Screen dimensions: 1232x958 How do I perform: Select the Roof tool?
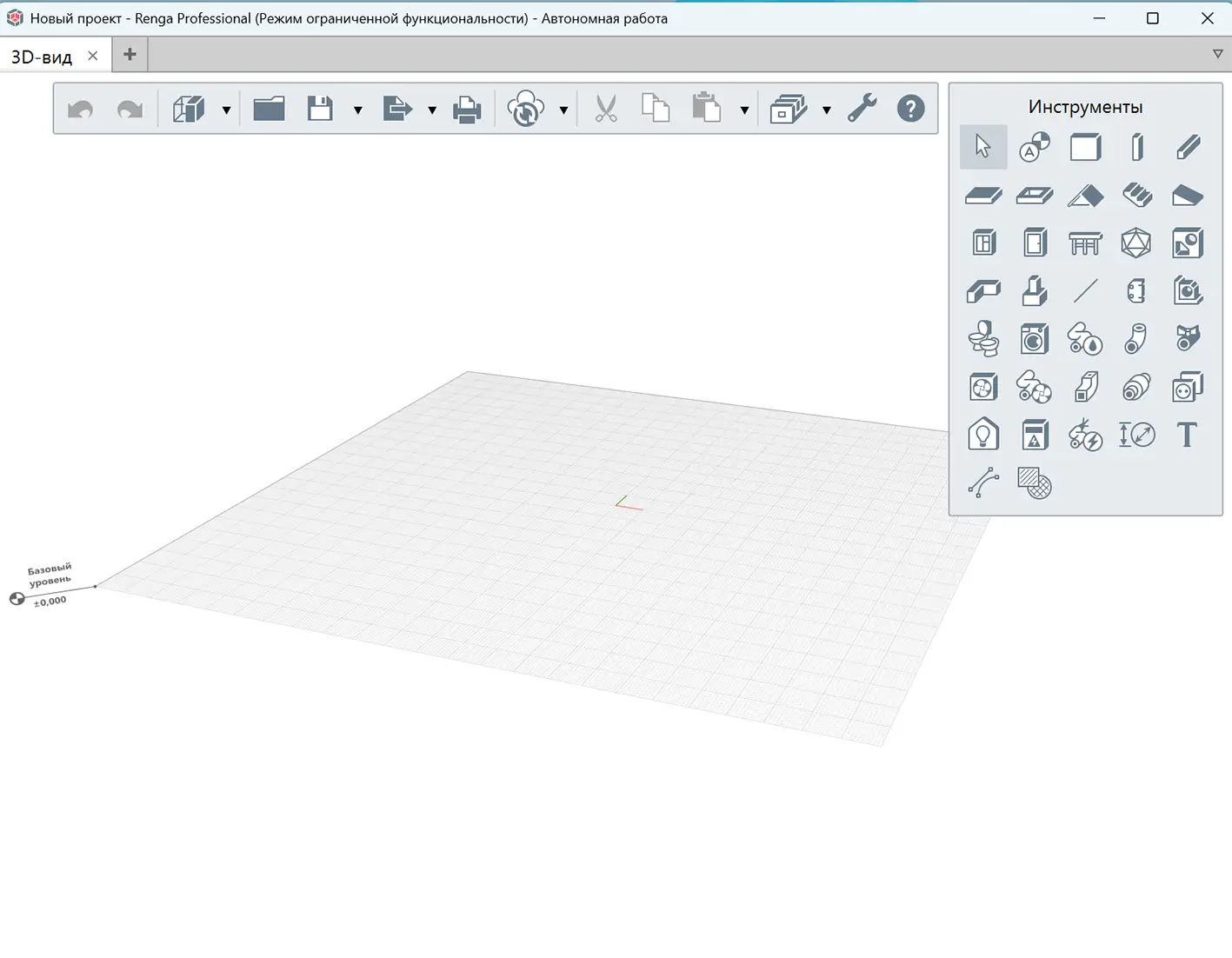click(1085, 196)
